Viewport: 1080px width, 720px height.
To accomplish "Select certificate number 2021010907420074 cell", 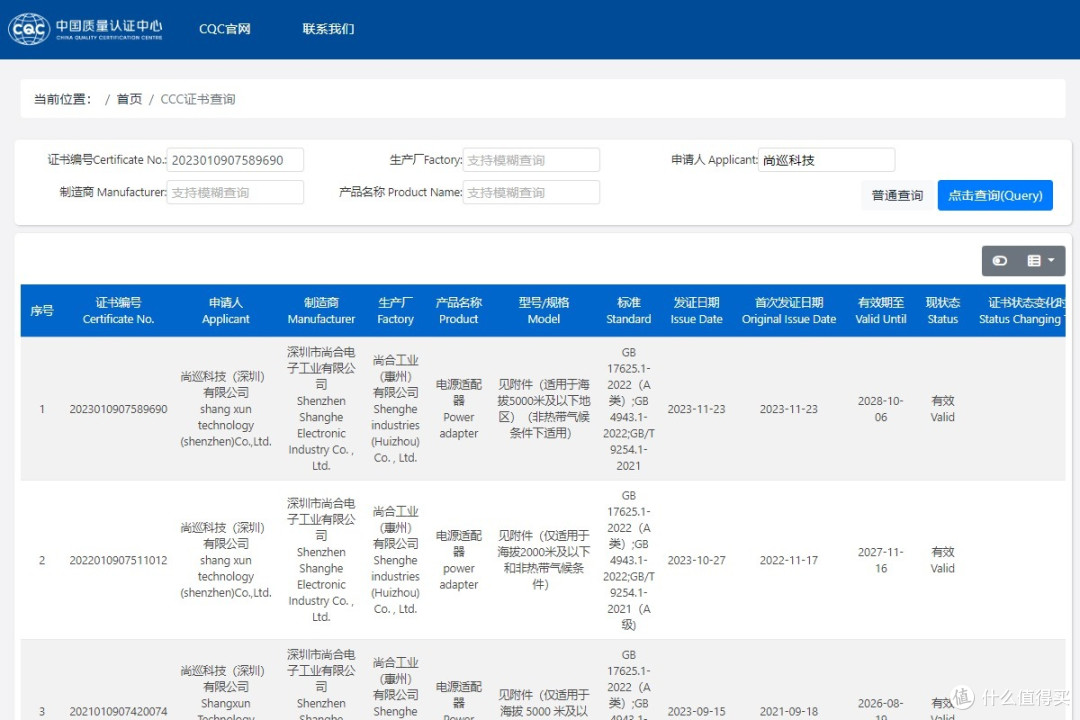I will [x=118, y=711].
